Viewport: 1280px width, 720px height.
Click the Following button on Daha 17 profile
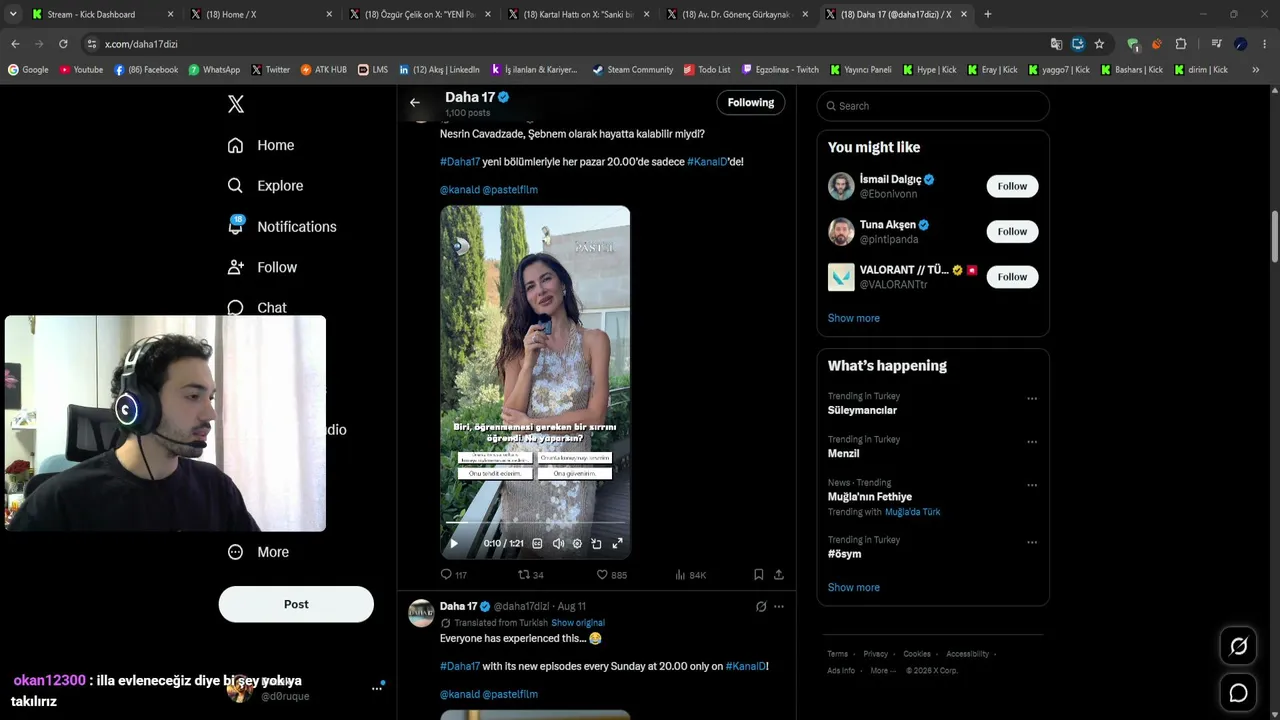[751, 103]
